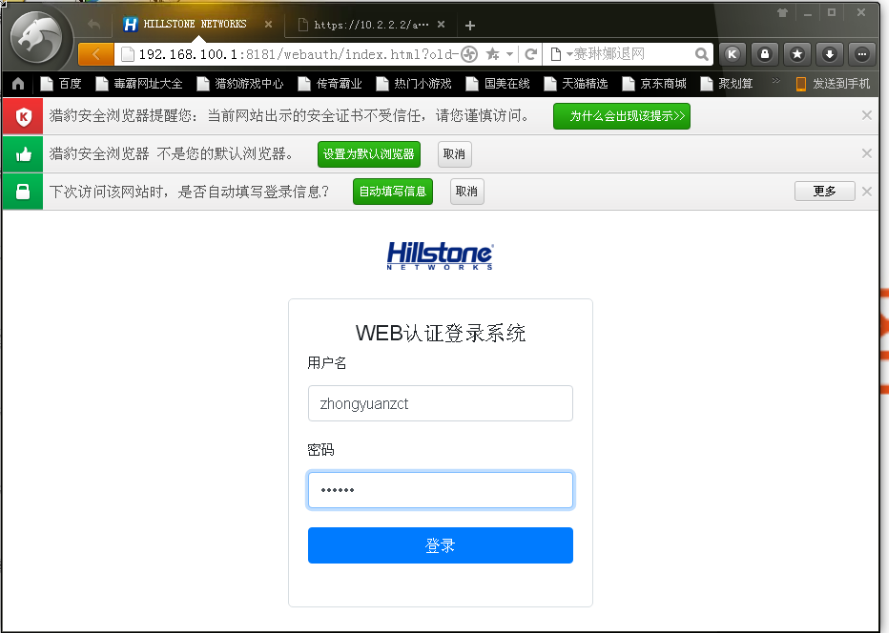Screen dimensions: 889x633
Task: Reload the page with refresh icon
Action: pos(531,54)
